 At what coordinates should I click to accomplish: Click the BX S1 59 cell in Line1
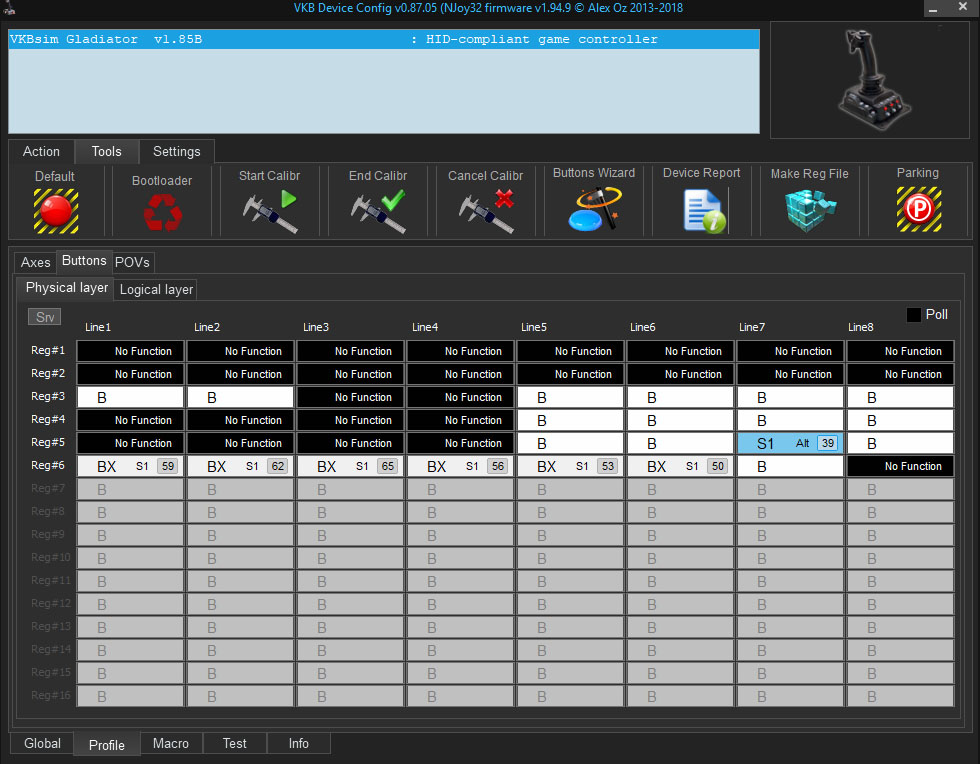pos(130,466)
